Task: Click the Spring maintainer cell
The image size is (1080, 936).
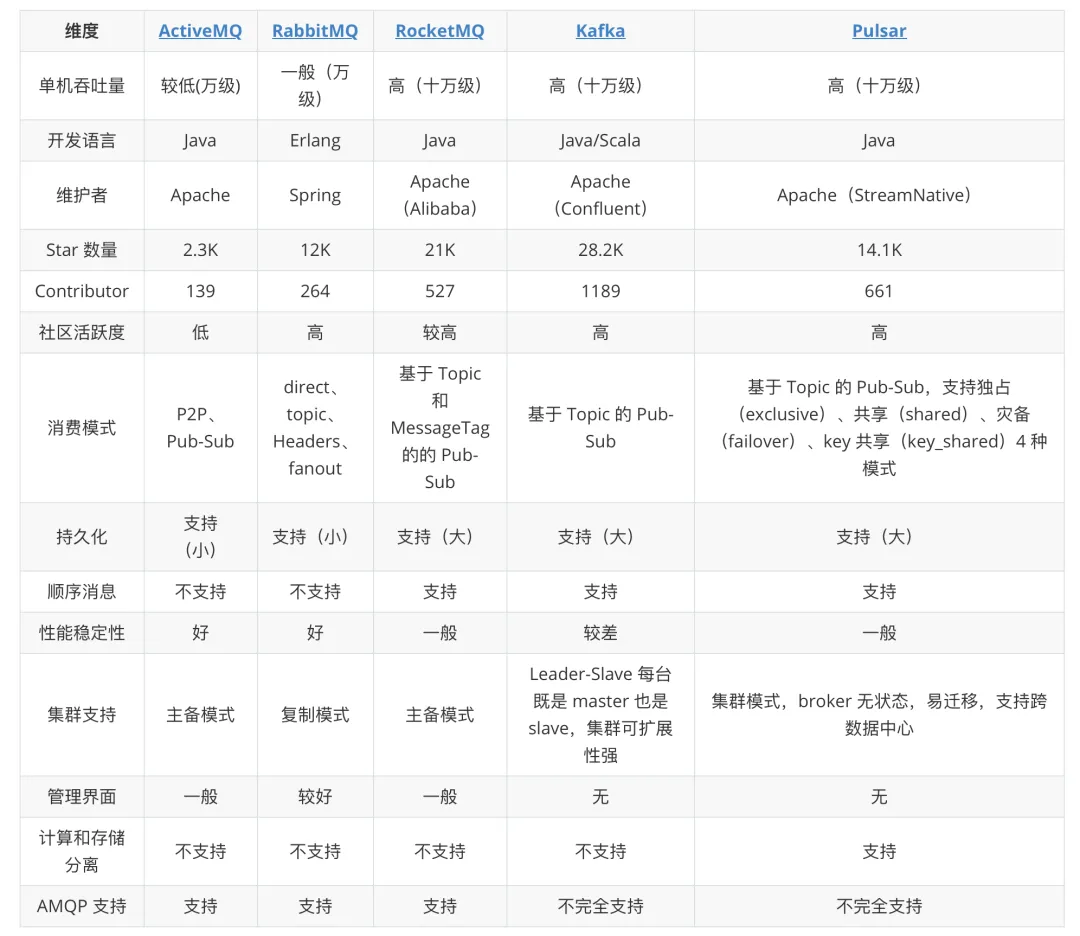Action: tap(315, 196)
